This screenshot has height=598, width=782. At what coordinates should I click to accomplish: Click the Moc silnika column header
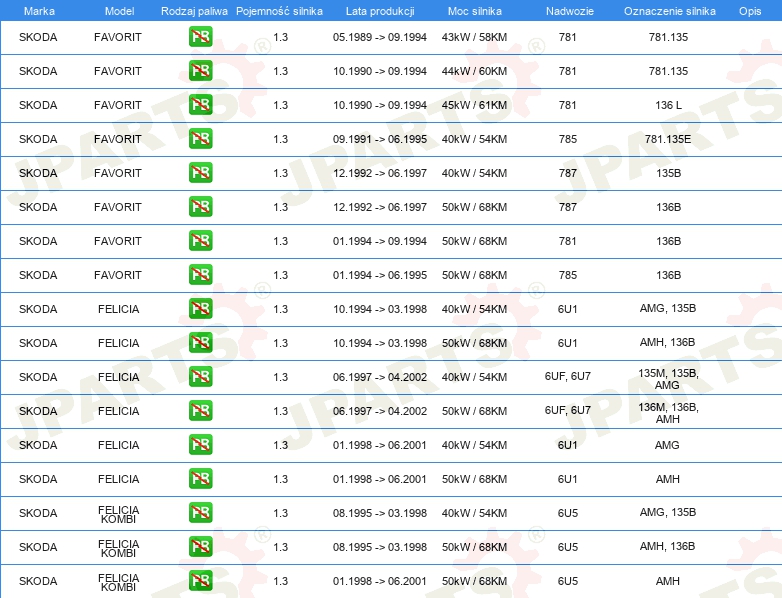click(474, 11)
